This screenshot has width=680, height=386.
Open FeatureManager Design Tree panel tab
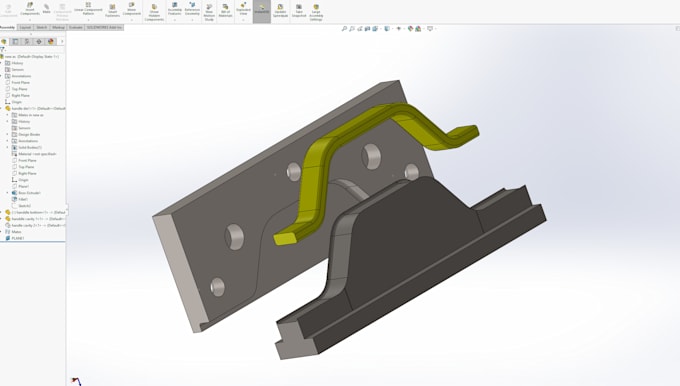pyautogui.click(x=4, y=42)
